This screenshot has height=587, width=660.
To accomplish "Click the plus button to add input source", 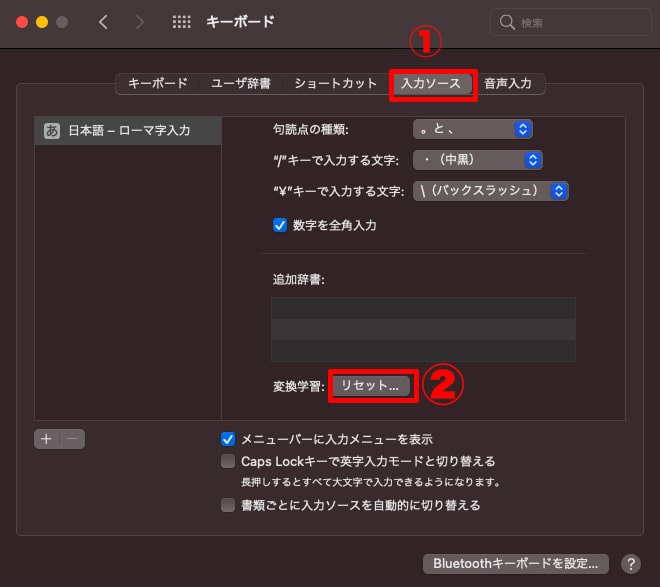I will (47, 439).
